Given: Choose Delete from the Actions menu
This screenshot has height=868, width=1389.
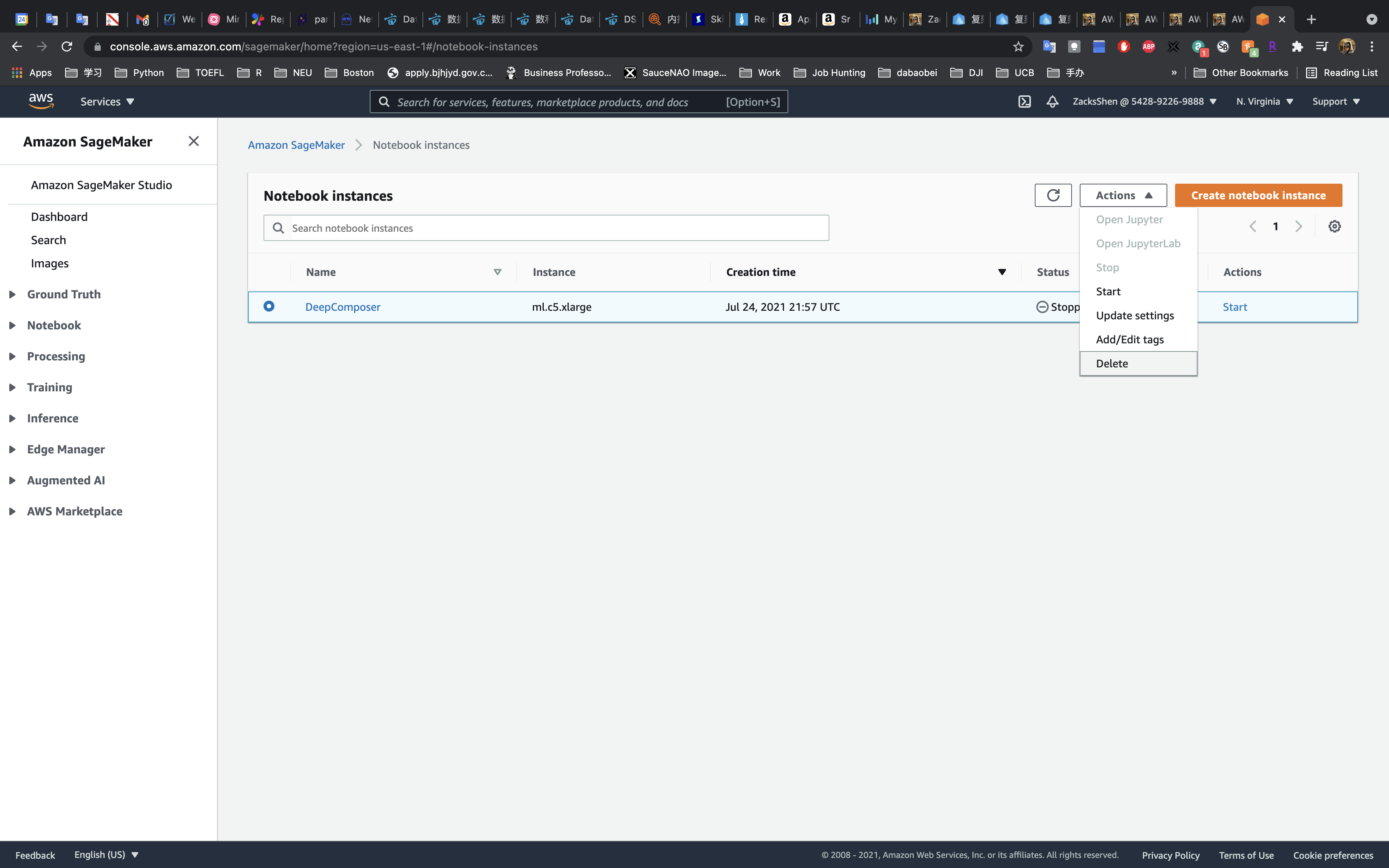Looking at the screenshot, I should point(1112,363).
